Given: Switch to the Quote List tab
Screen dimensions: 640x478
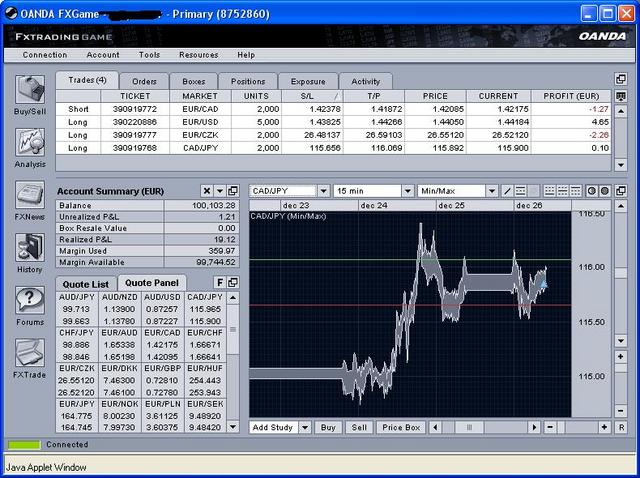Looking at the screenshot, I should coord(86,284).
